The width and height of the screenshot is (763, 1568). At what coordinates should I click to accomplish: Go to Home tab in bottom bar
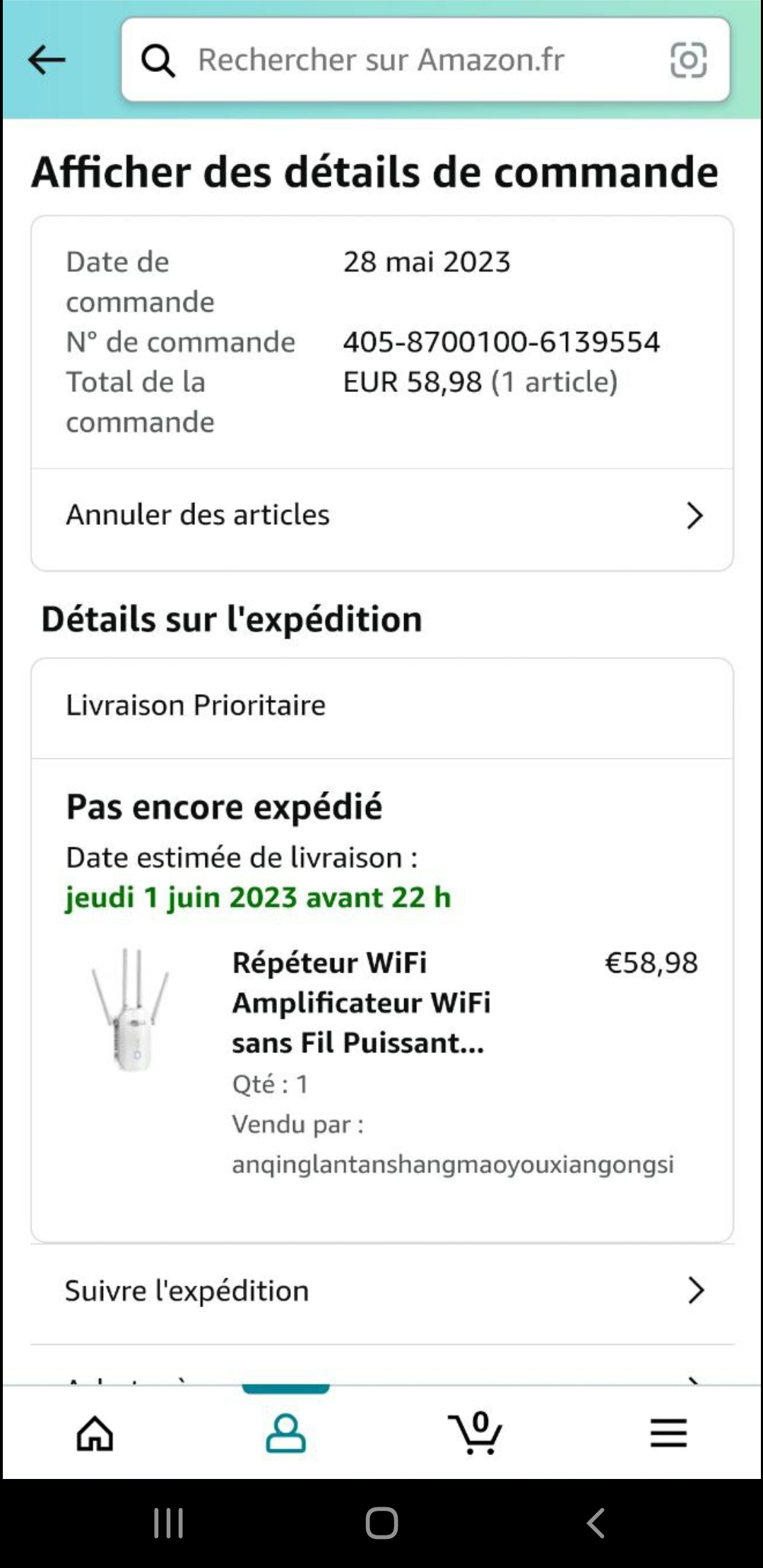click(x=95, y=1434)
